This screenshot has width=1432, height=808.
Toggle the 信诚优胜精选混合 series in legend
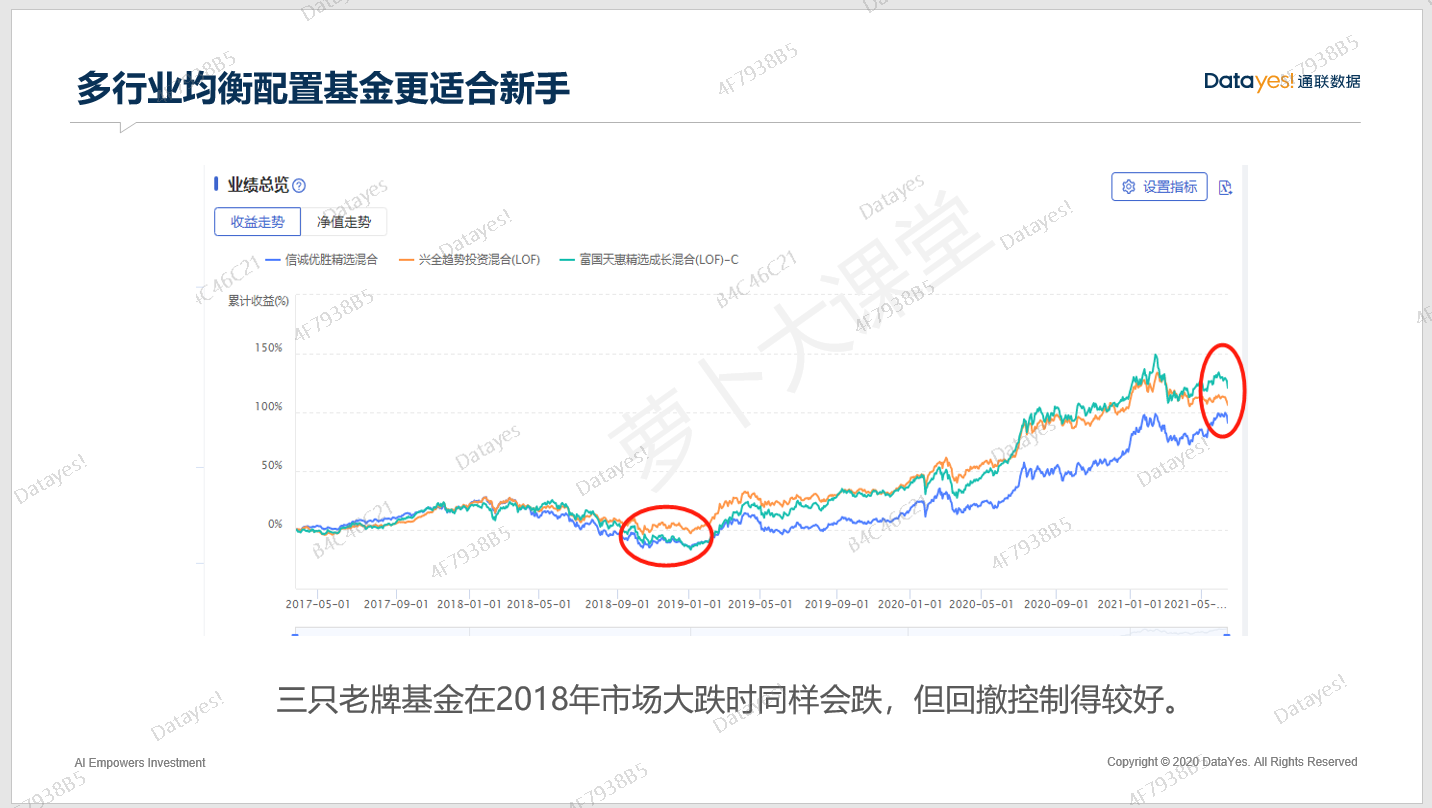pyautogui.click(x=331, y=260)
